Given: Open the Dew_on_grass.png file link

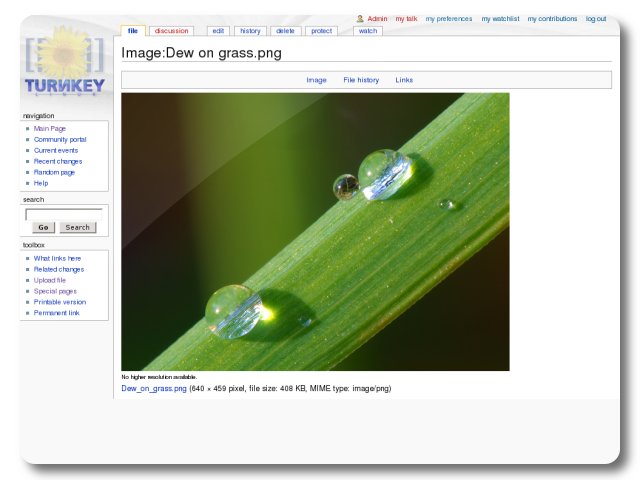Looking at the screenshot, I should (154, 388).
